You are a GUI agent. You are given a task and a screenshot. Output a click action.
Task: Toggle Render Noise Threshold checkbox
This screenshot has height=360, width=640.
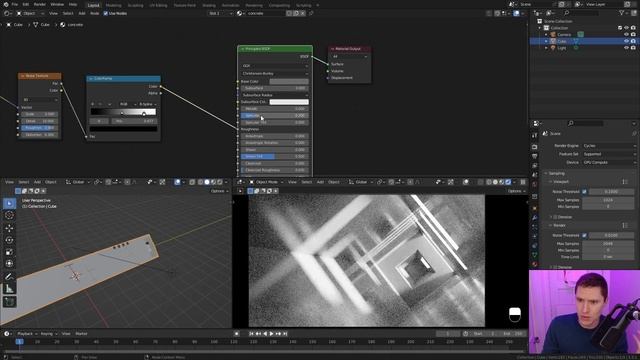[584, 236]
